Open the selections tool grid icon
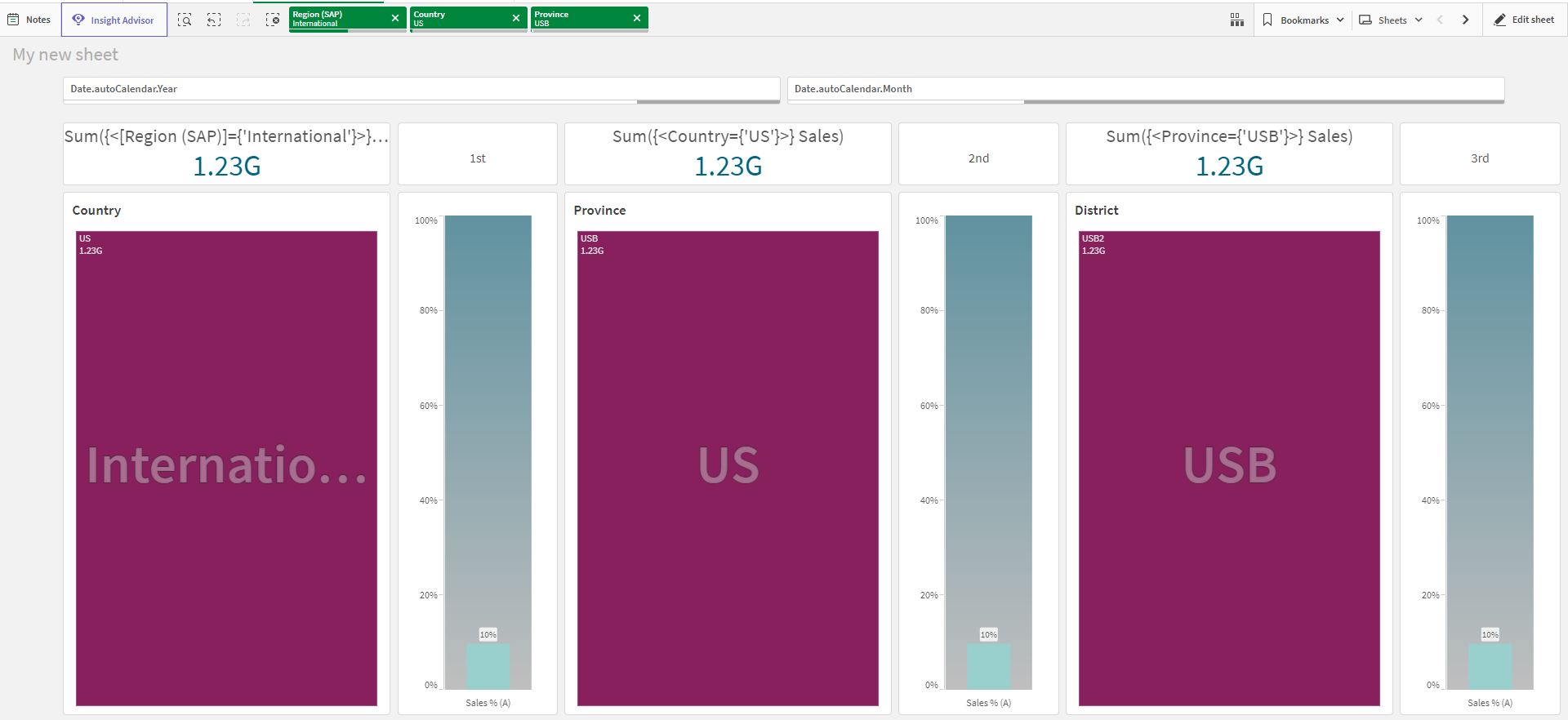 pos(1236,20)
